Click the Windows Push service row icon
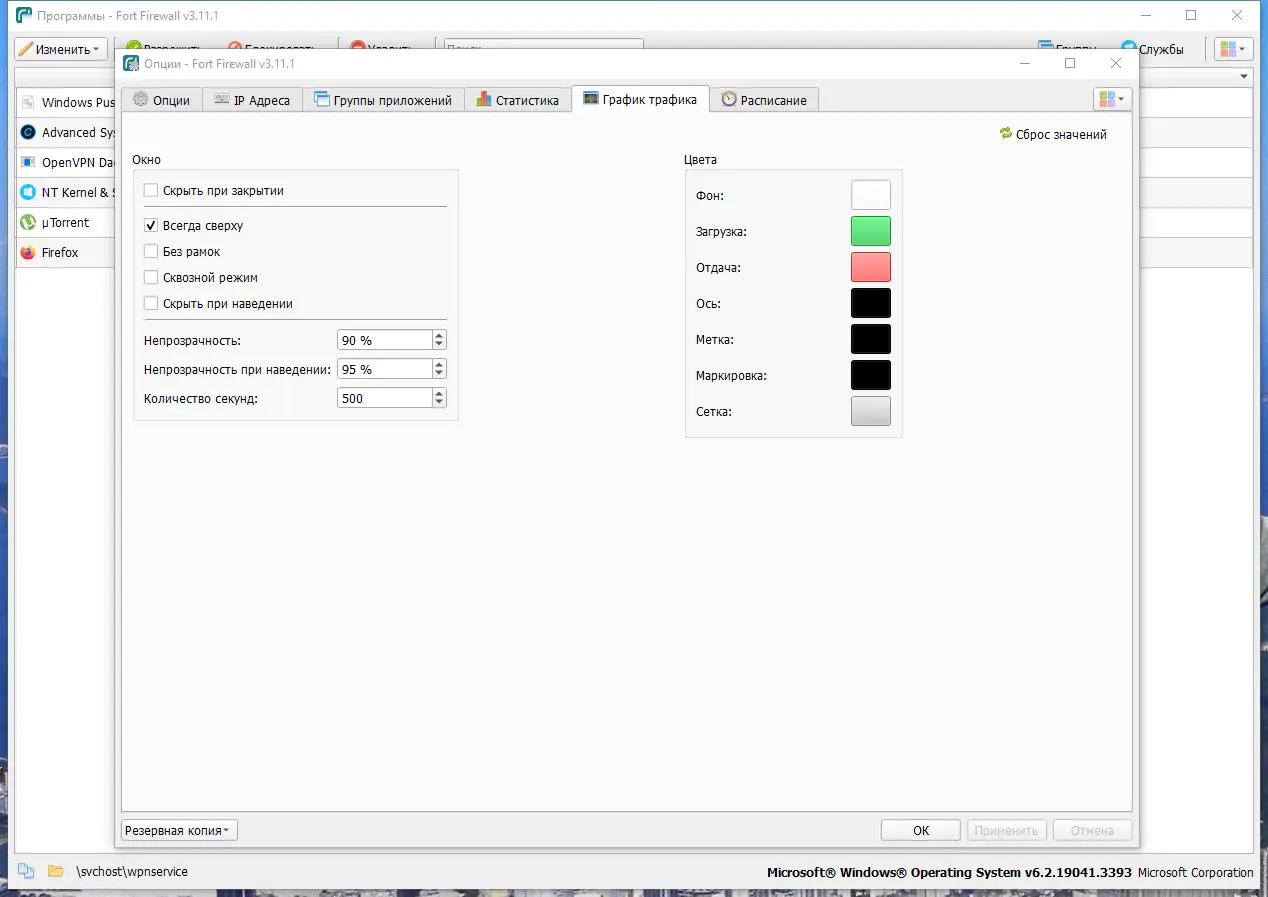 28,102
